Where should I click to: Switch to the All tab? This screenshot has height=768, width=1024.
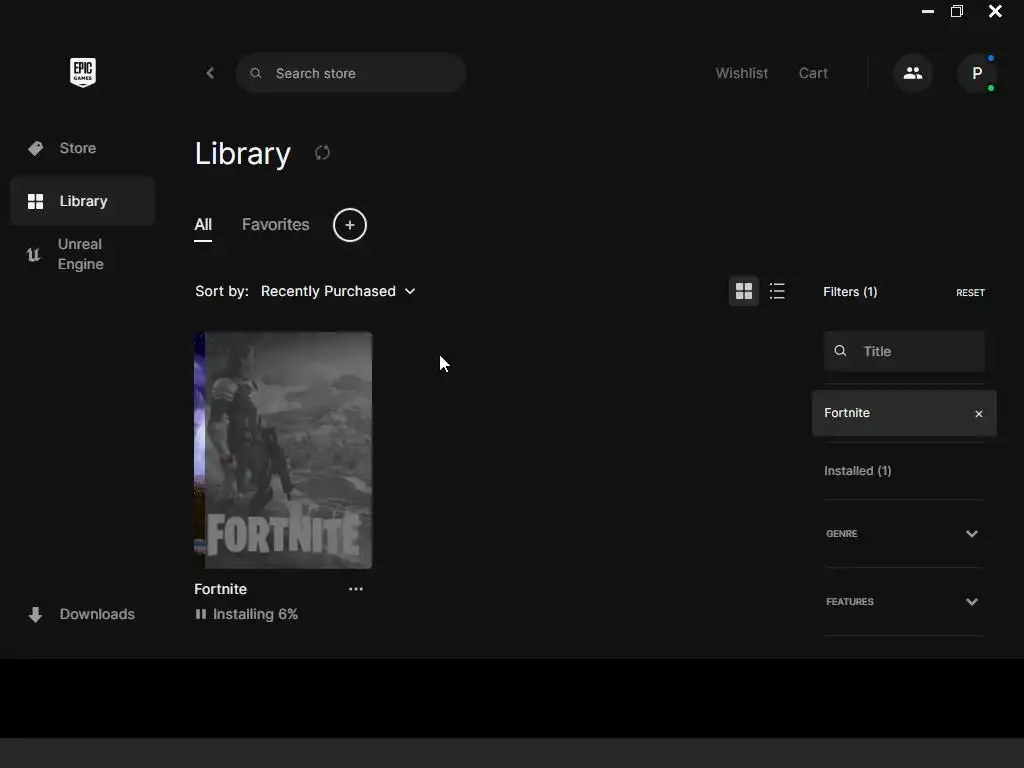click(x=203, y=225)
